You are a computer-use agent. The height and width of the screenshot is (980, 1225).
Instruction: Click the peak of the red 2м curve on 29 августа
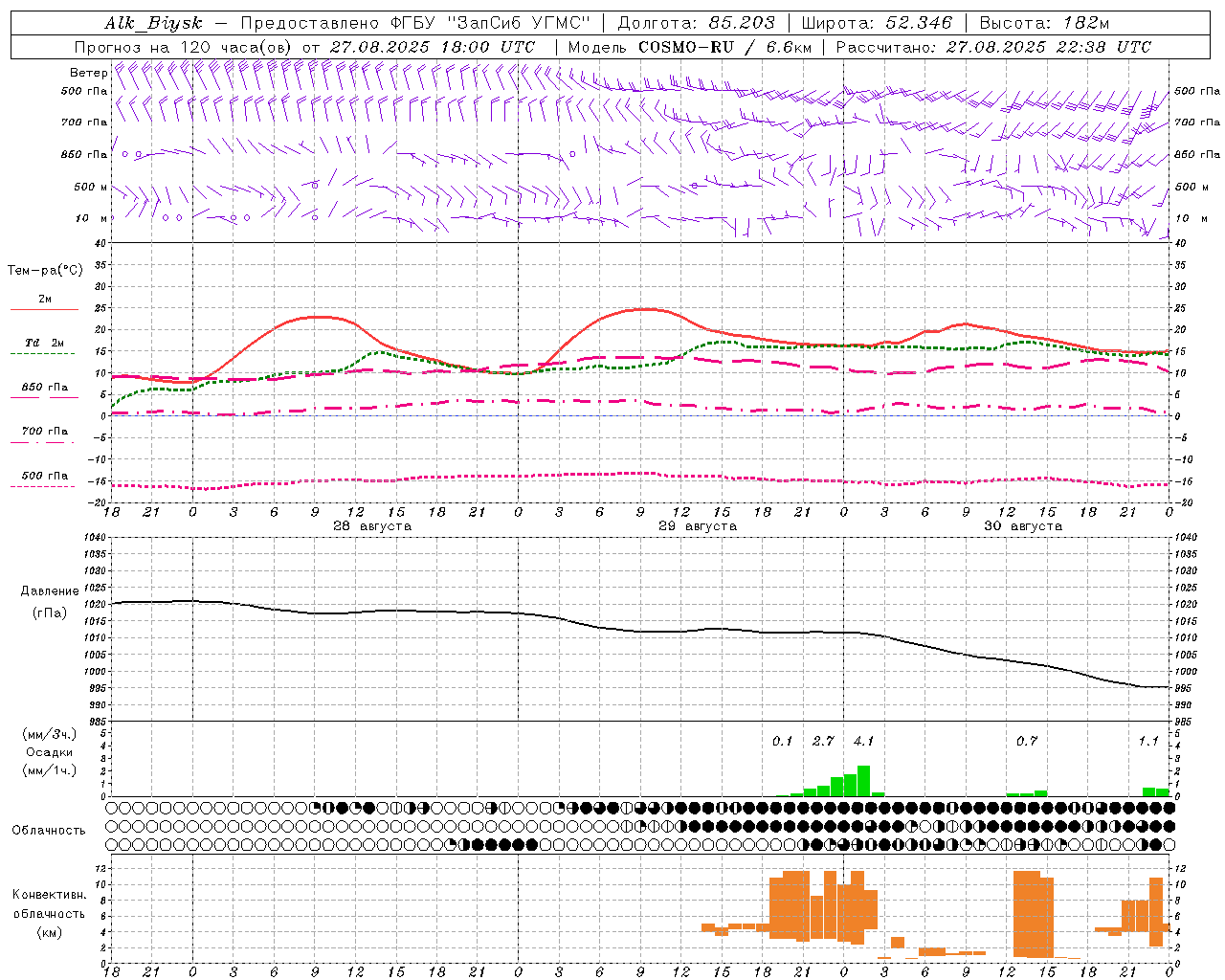(x=648, y=309)
